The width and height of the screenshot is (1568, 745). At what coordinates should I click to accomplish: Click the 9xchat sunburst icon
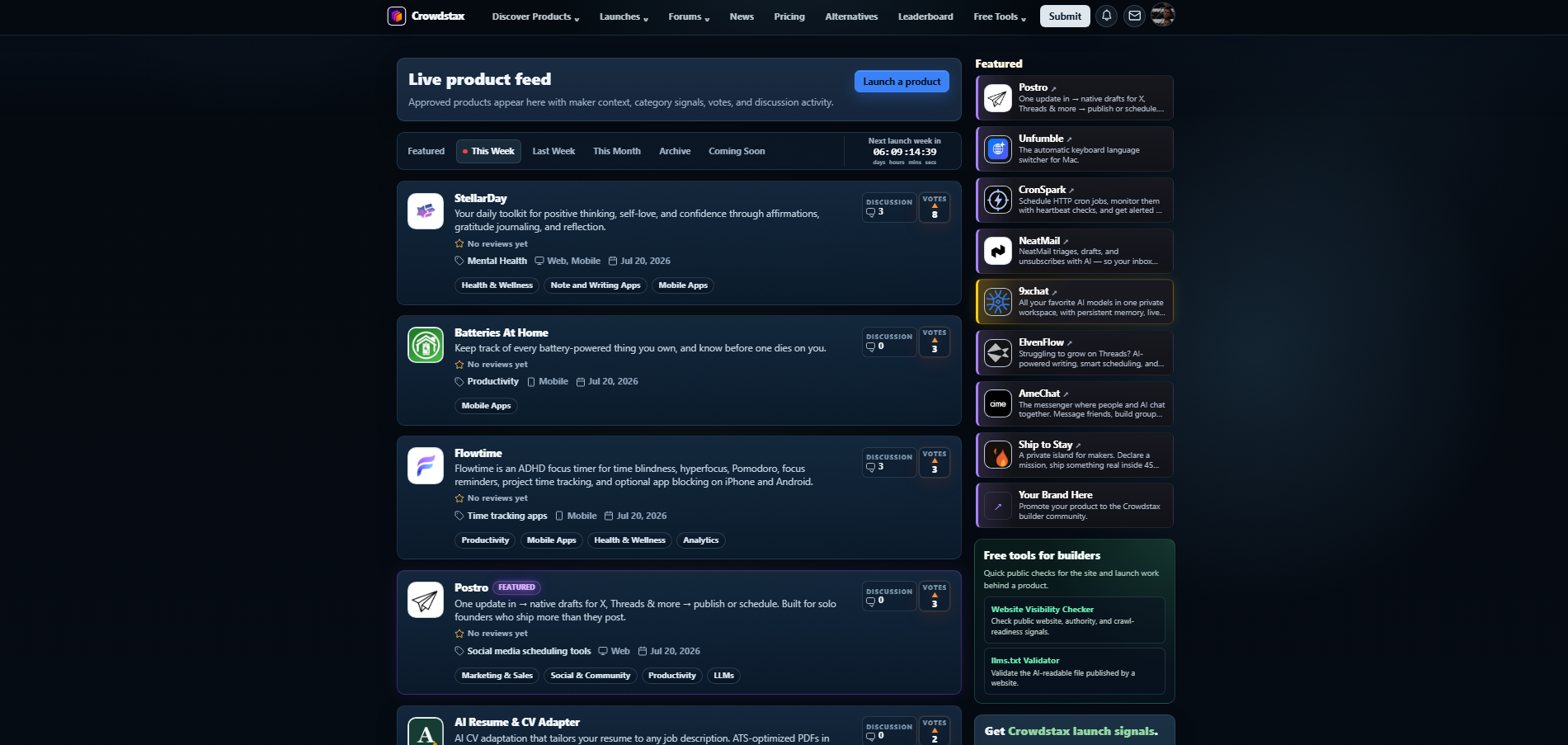point(998,302)
